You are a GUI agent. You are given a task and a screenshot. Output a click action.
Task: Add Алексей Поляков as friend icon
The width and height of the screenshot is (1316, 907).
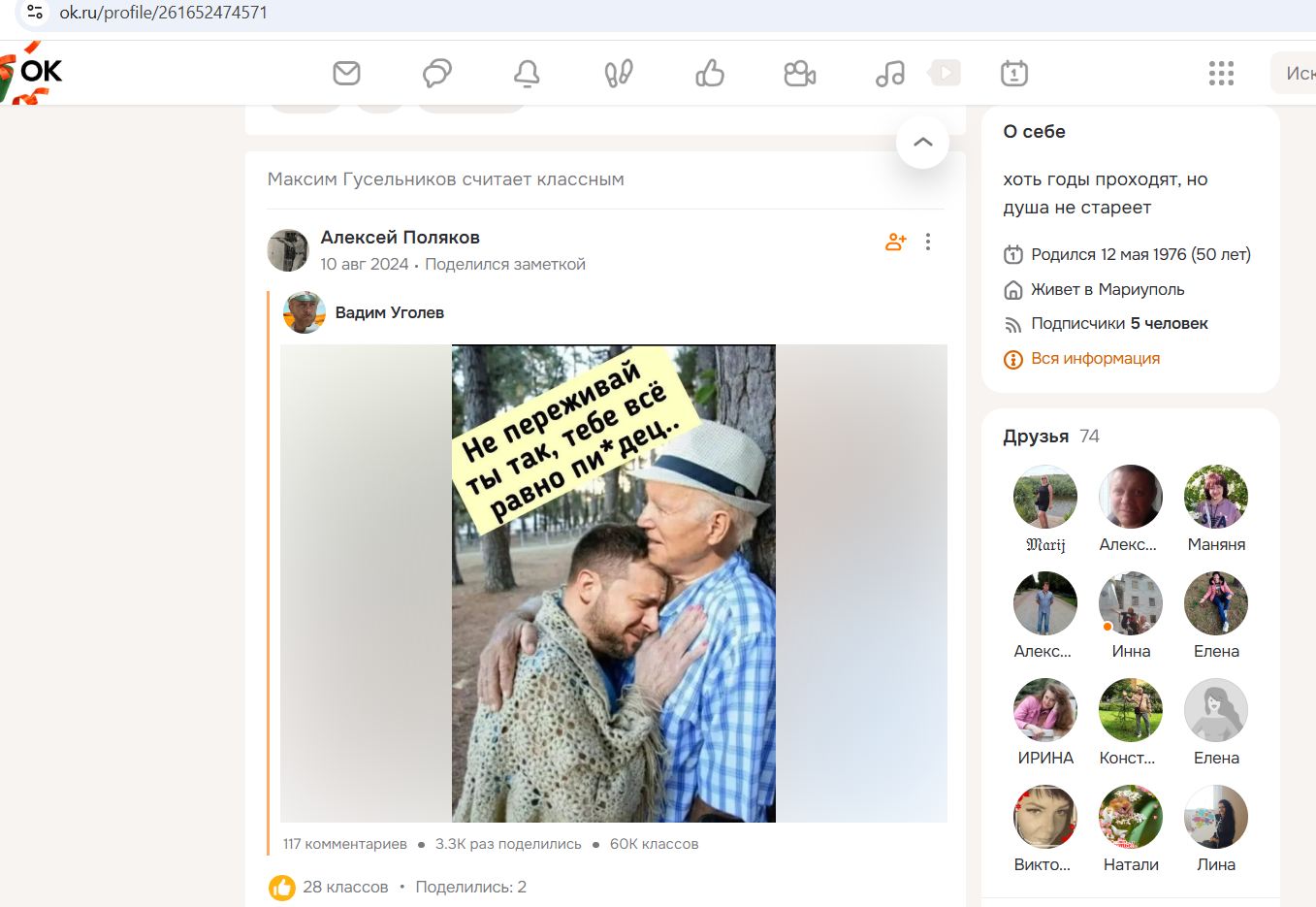895,242
